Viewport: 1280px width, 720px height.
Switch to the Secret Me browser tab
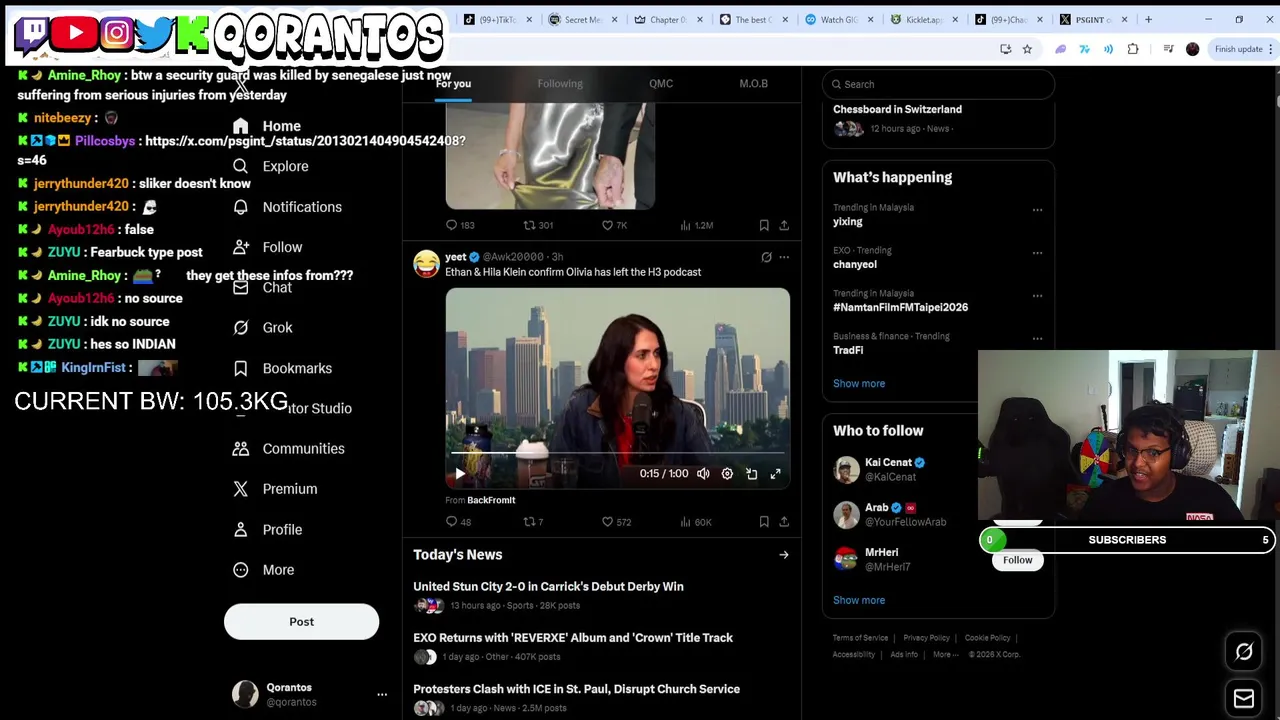[582, 19]
